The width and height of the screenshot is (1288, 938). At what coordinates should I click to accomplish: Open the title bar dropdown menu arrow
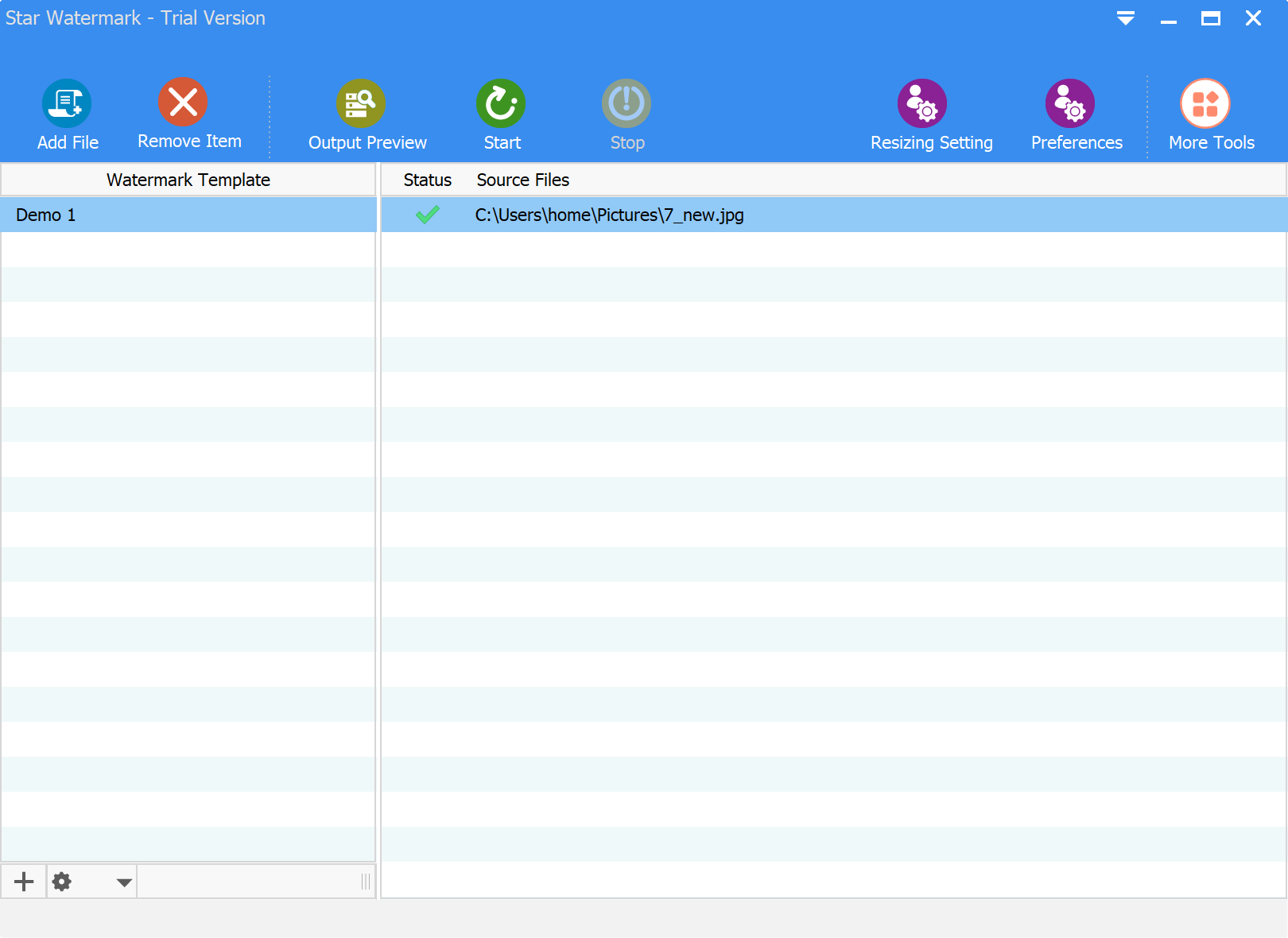tap(1126, 18)
